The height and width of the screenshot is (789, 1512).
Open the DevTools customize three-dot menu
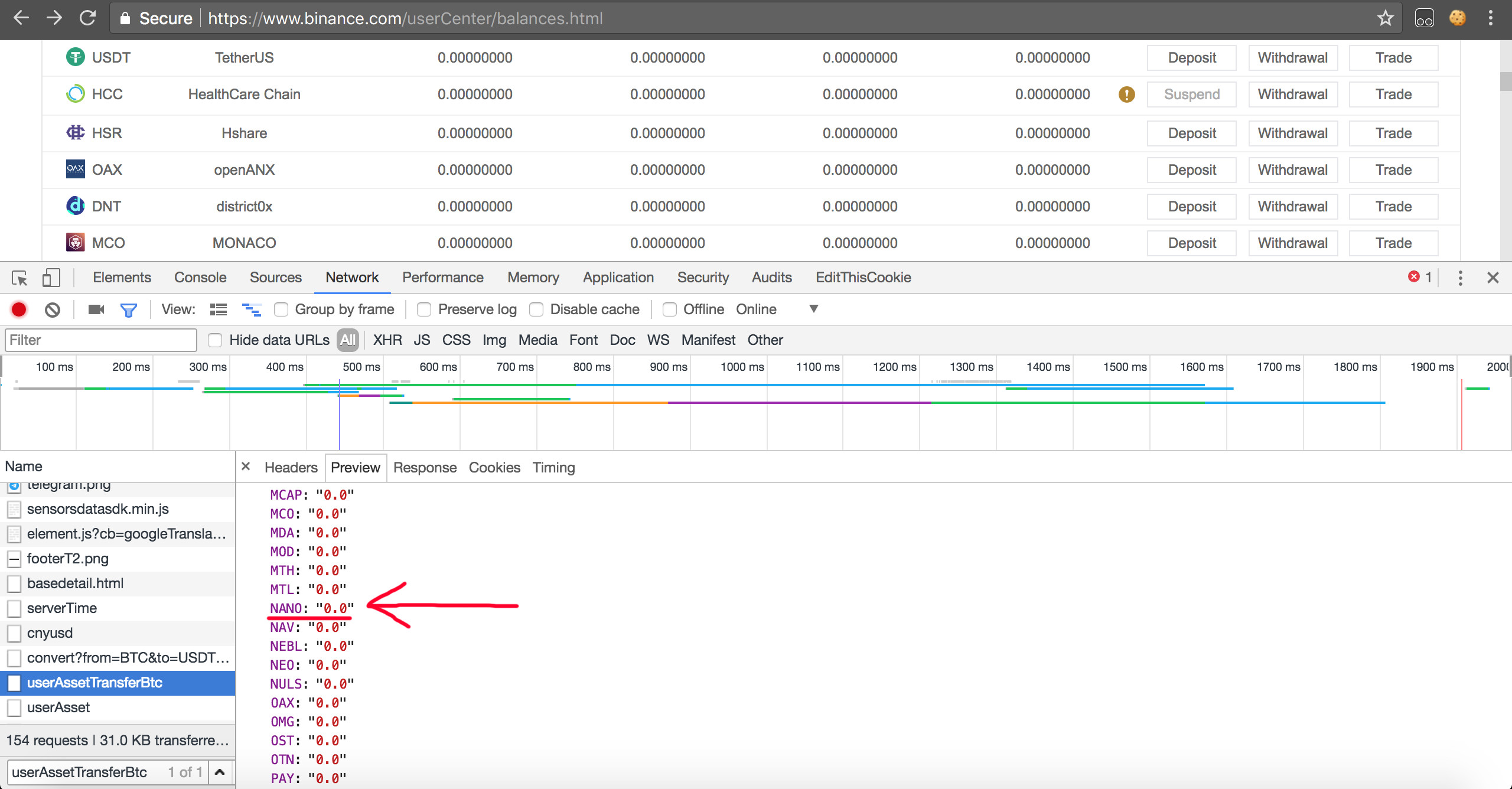click(1460, 278)
